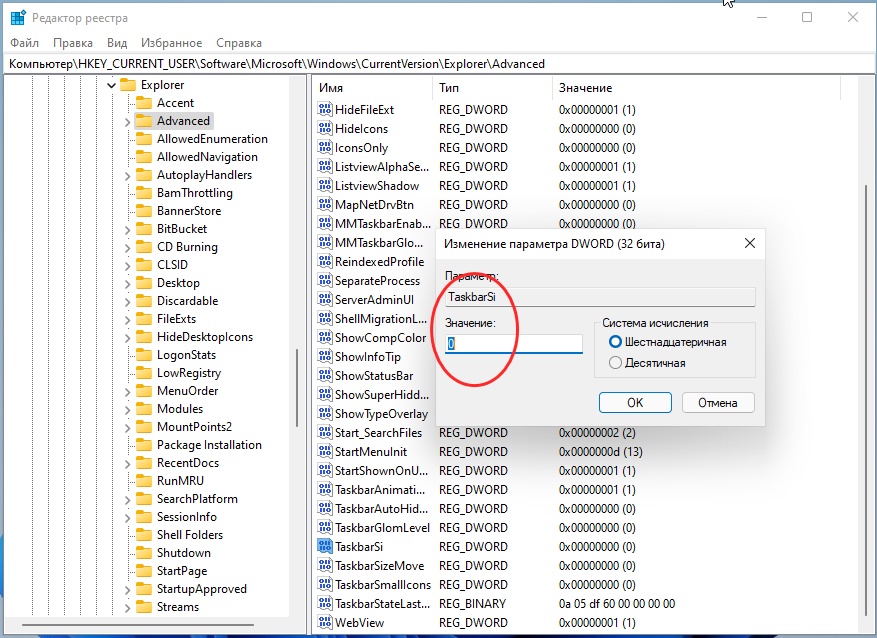Screen dimensions: 877x638
Task: Click the StartMenuInit value icon
Action: pyautogui.click(x=324, y=451)
